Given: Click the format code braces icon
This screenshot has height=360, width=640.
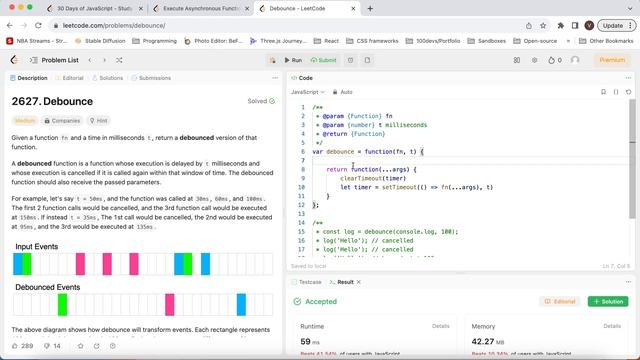Looking at the screenshot, I should coord(616,92).
